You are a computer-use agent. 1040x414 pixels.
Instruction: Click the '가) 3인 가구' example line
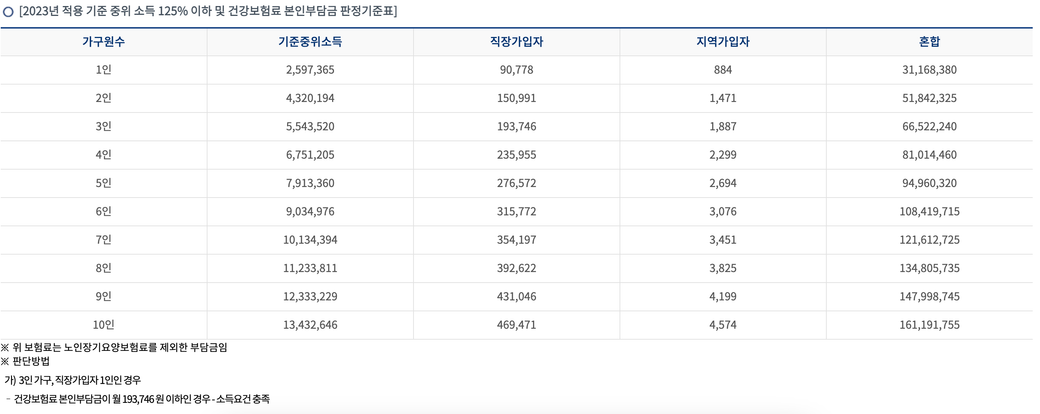pyautogui.click(x=77, y=380)
